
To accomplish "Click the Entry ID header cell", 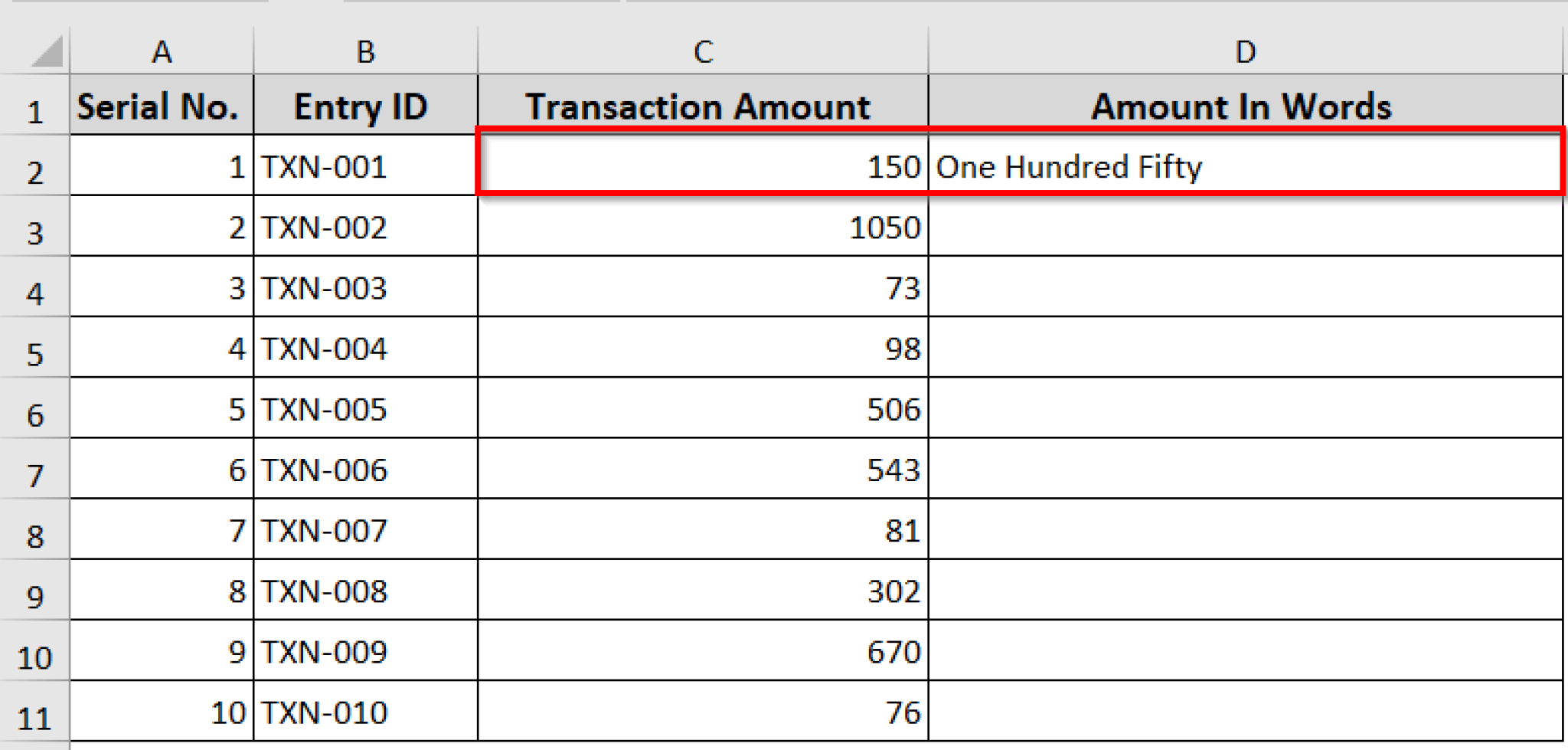I will click(x=365, y=107).
